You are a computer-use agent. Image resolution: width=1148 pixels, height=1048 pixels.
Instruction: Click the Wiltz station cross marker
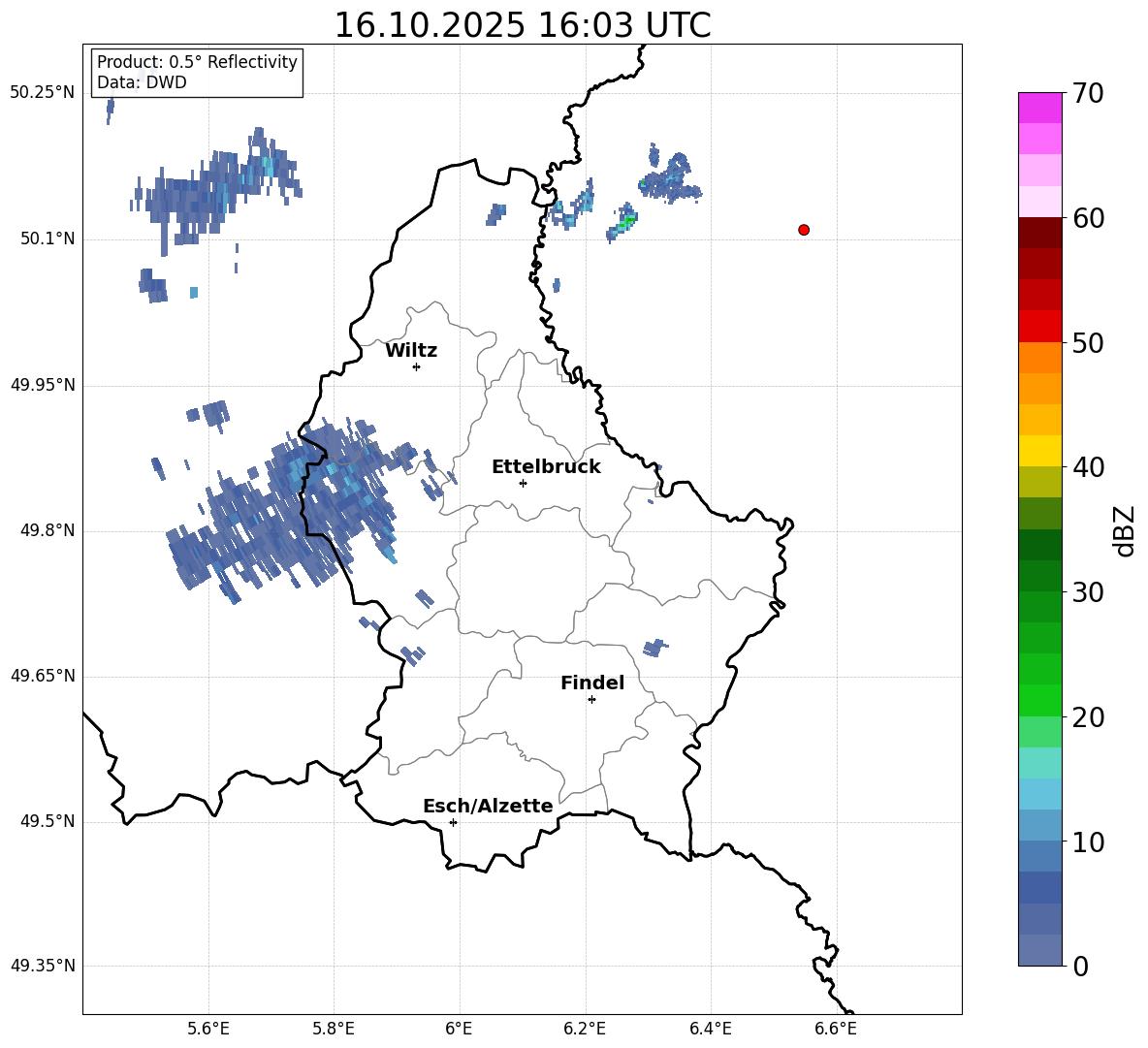pos(417,366)
